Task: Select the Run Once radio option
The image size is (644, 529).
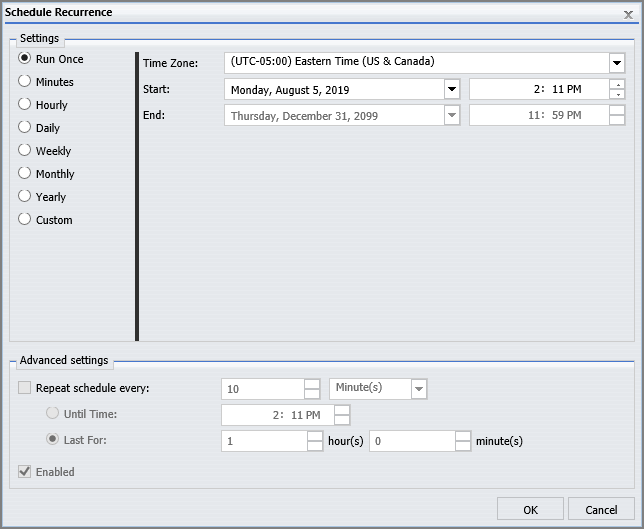Action: coord(25,58)
